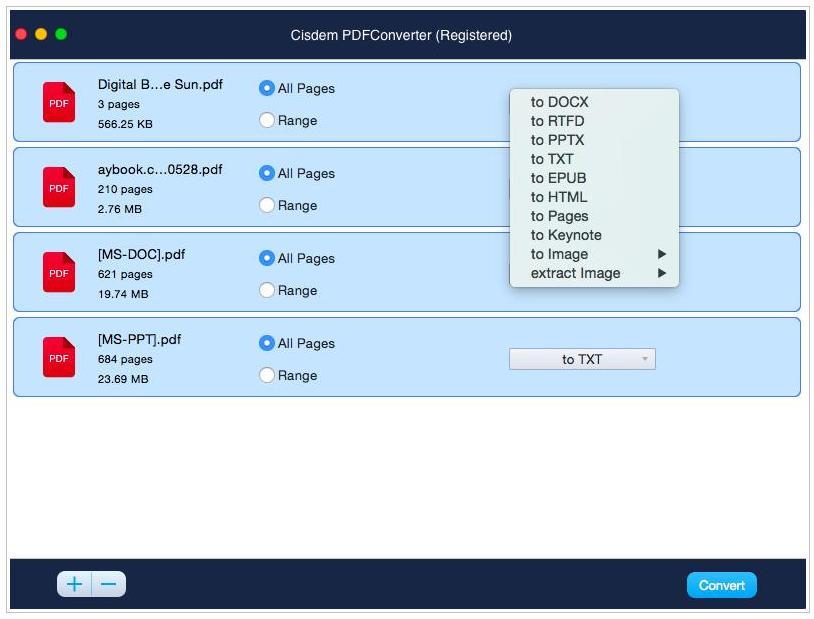814x619 pixels.
Task: Choose 'to Keynote' in the format menu
Action: (x=594, y=235)
